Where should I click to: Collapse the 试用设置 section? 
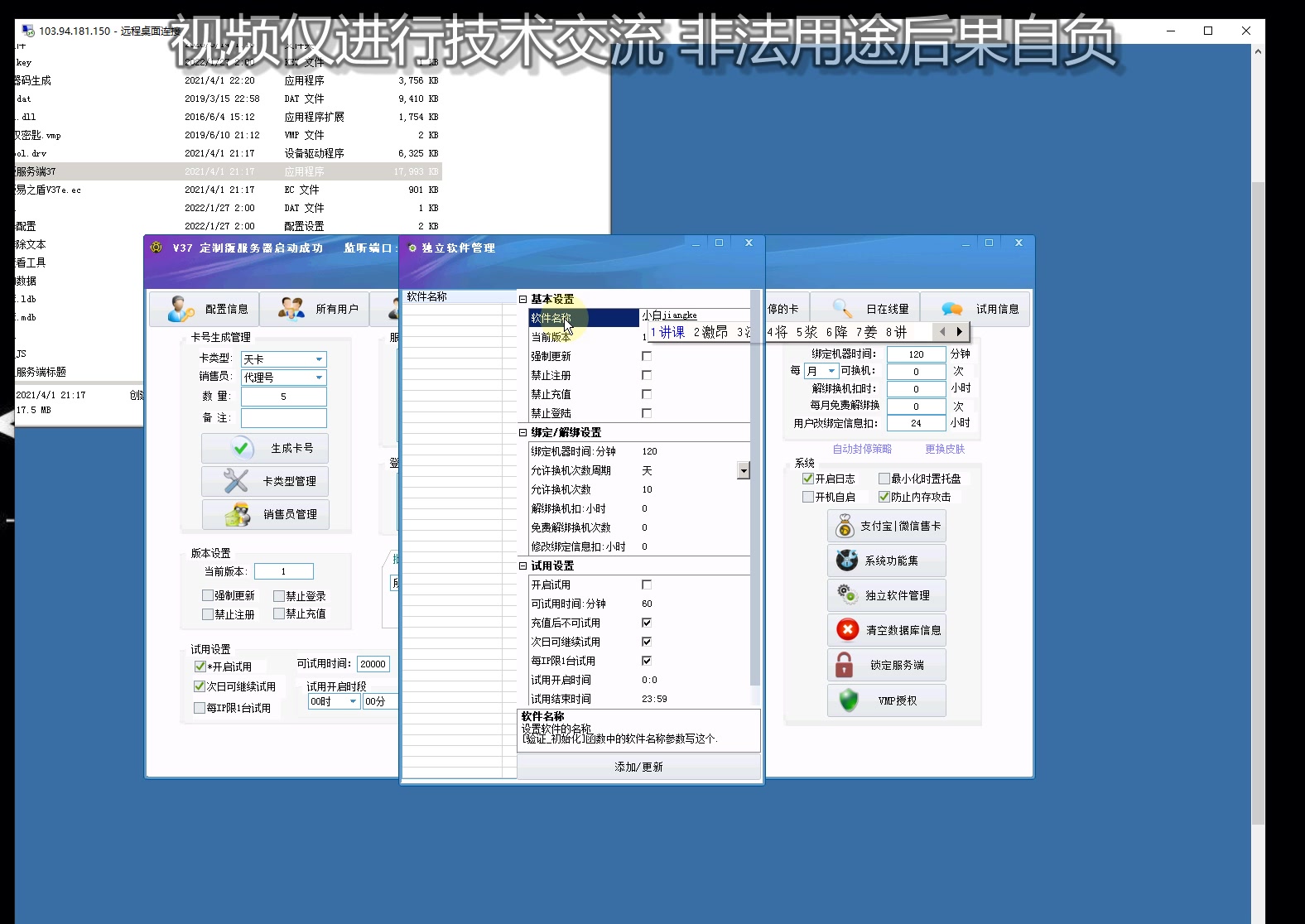coord(522,565)
